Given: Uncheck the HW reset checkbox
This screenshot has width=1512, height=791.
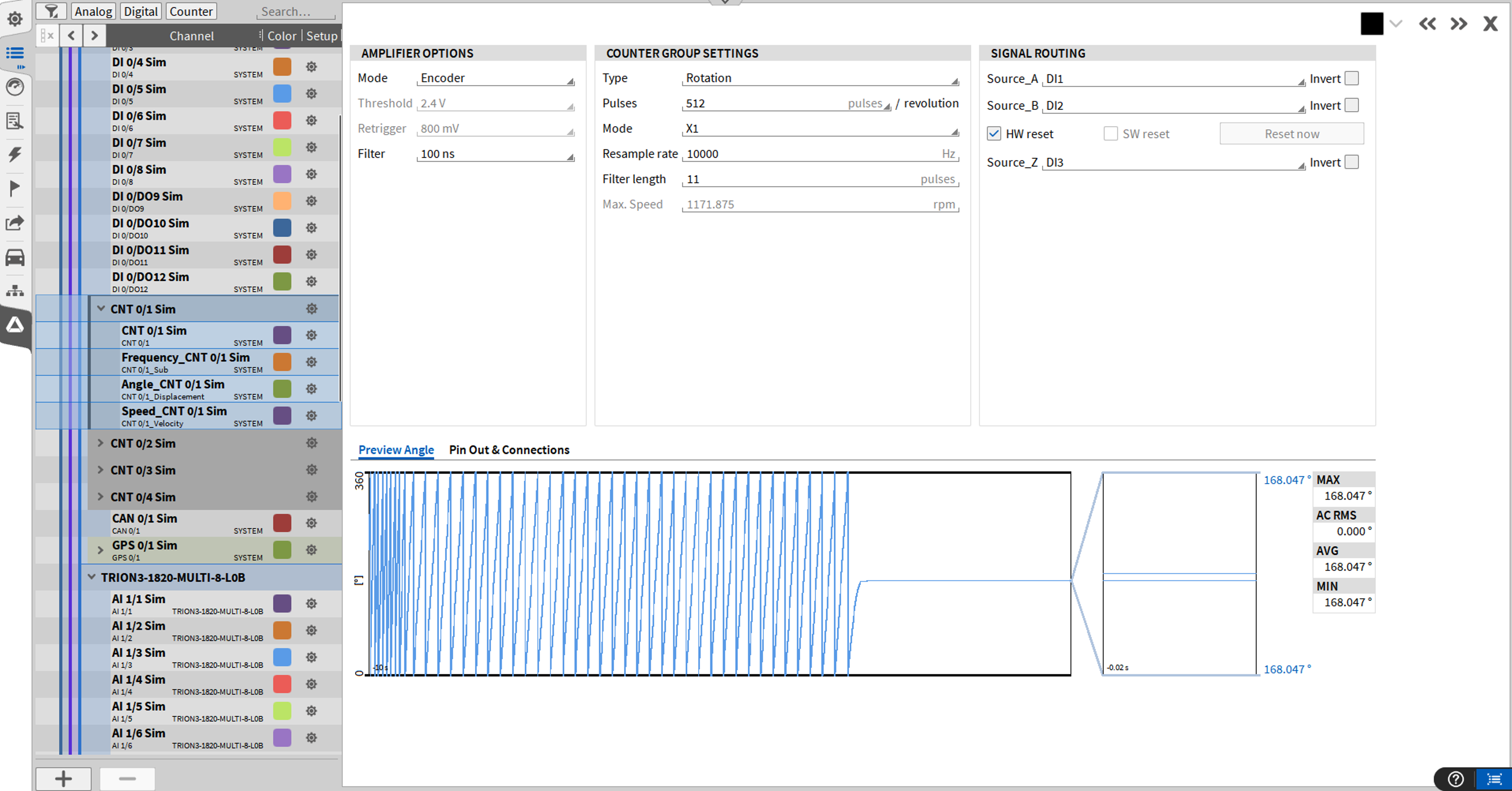Looking at the screenshot, I should click(994, 134).
